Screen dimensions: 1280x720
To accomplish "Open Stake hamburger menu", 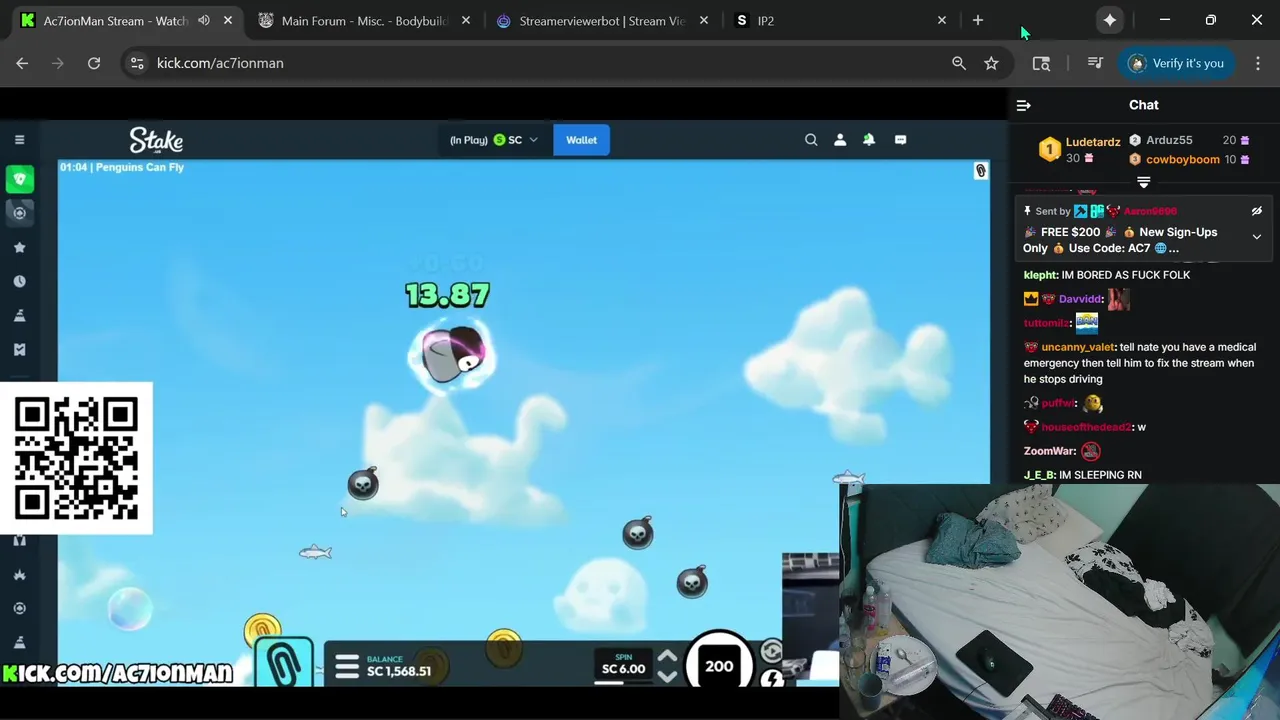I will pyautogui.click(x=19, y=140).
